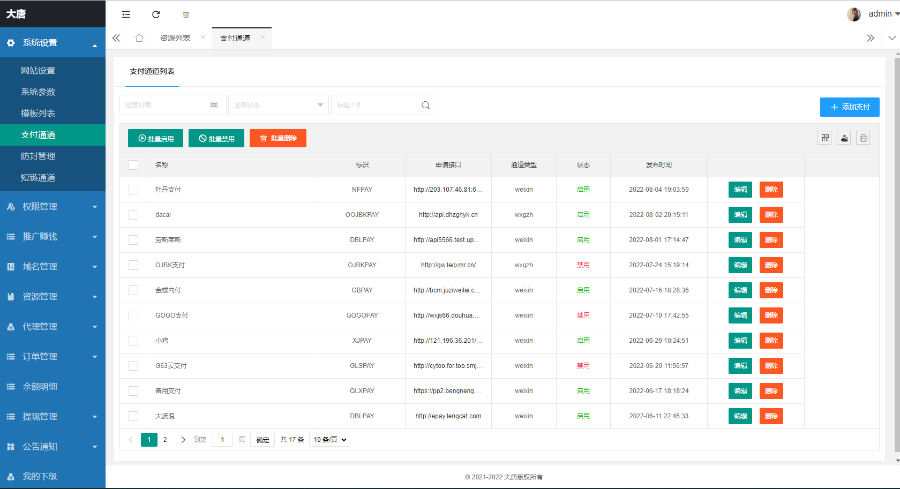Open the tab options chevron at far right
This screenshot has height=489, width=900.
pos(891,38)
